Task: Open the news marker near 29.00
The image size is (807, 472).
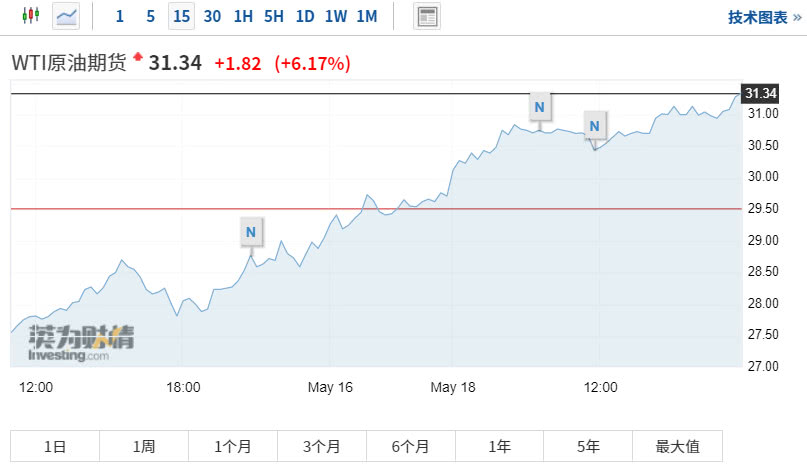Action: (x=251, y=233)
